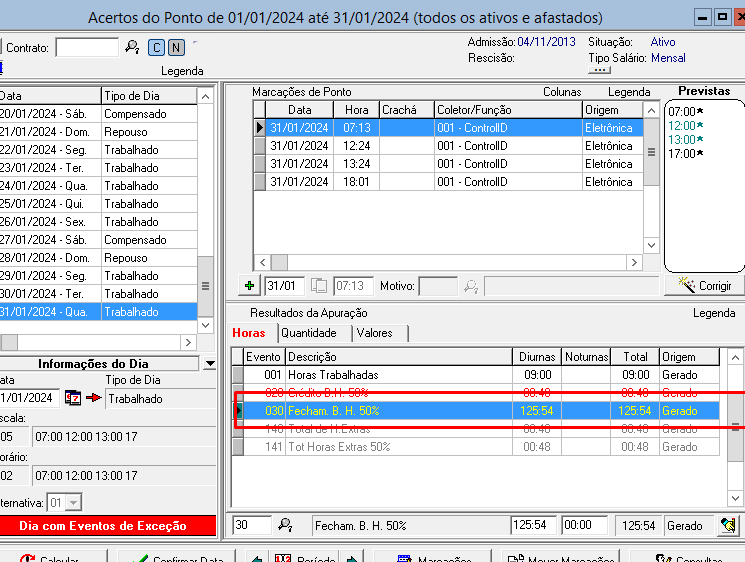The height and width of the screenshot is (562, 745).
Task: Select the 25/01/2024 - Qui. day row
Action: [x=50, y=204]
